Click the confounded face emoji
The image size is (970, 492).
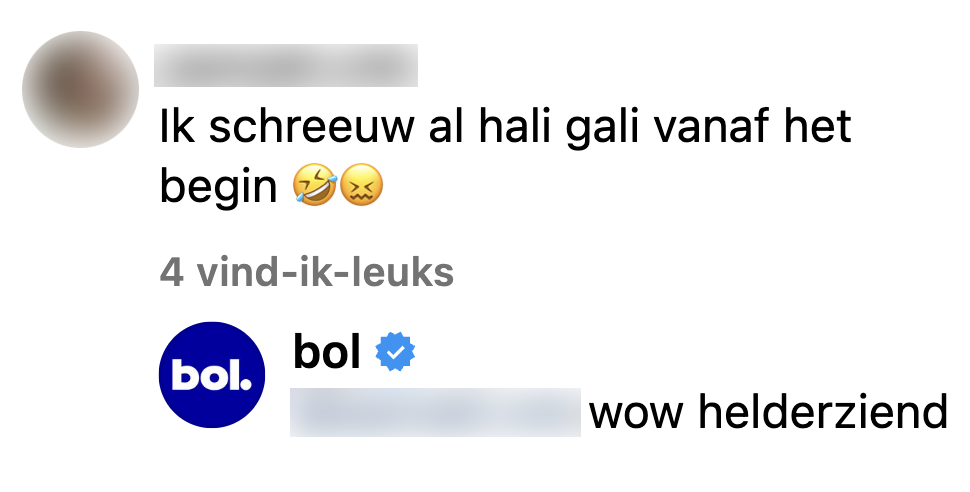[x=362, y=184]
